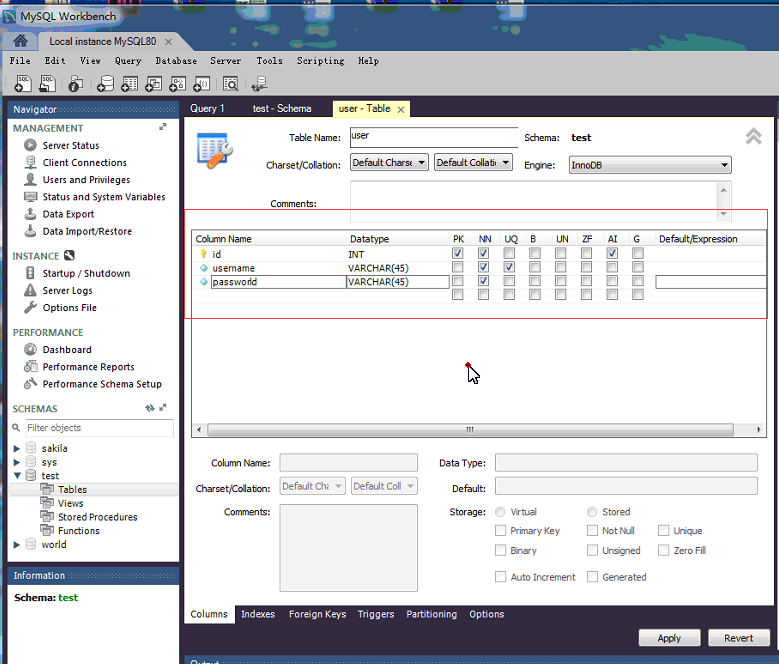This screenshot has height=664, width=779.
Task: Collapse the test schema
Action: tap(17, 476)
